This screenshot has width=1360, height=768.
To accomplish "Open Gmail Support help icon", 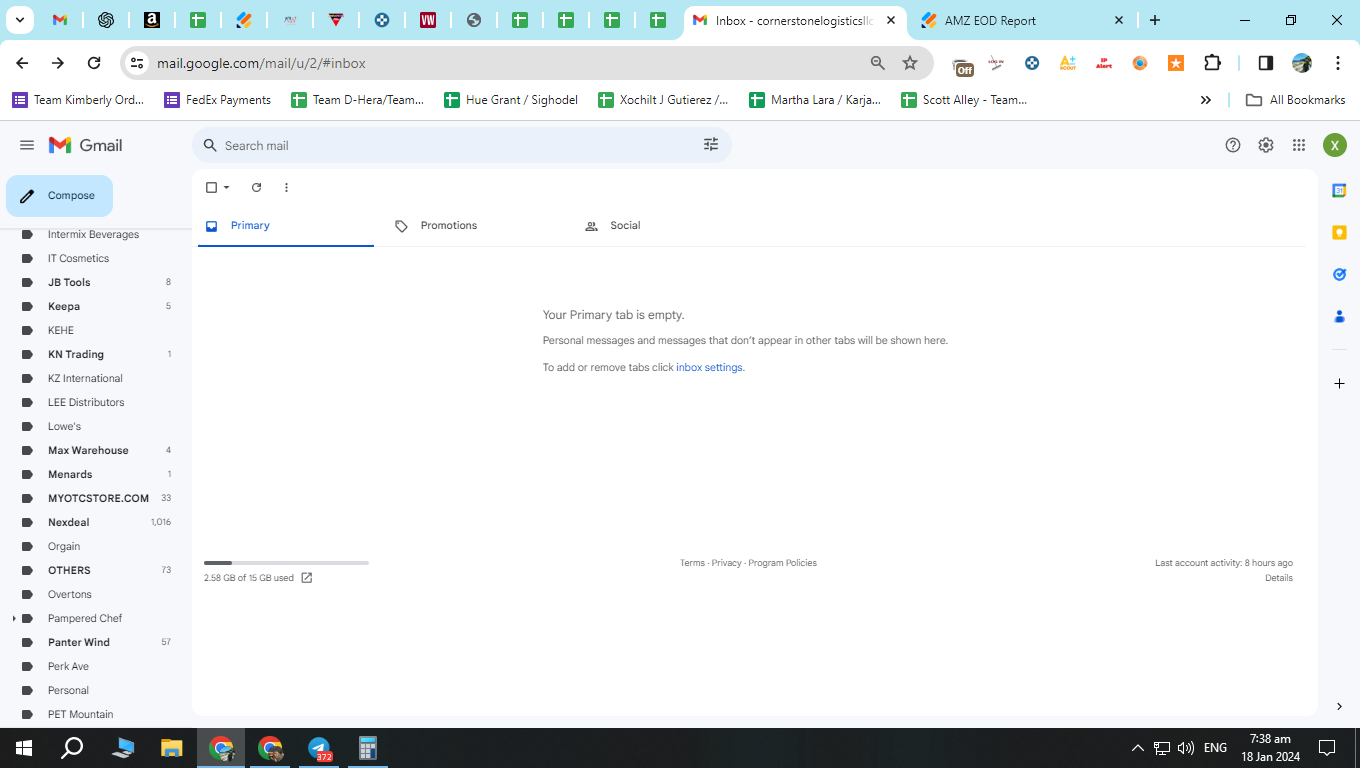I will point(1233,145).
